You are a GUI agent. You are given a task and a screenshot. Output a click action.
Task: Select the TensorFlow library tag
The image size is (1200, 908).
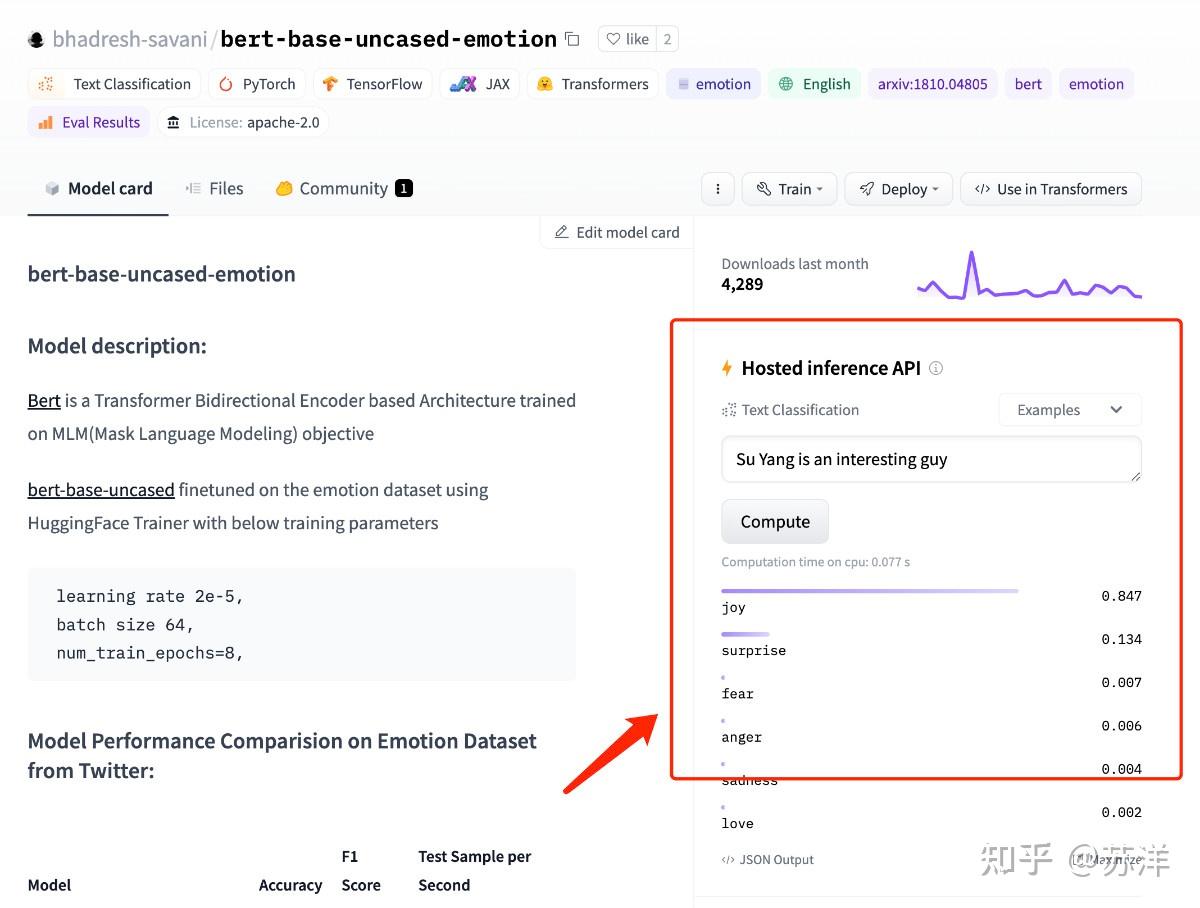372,84
